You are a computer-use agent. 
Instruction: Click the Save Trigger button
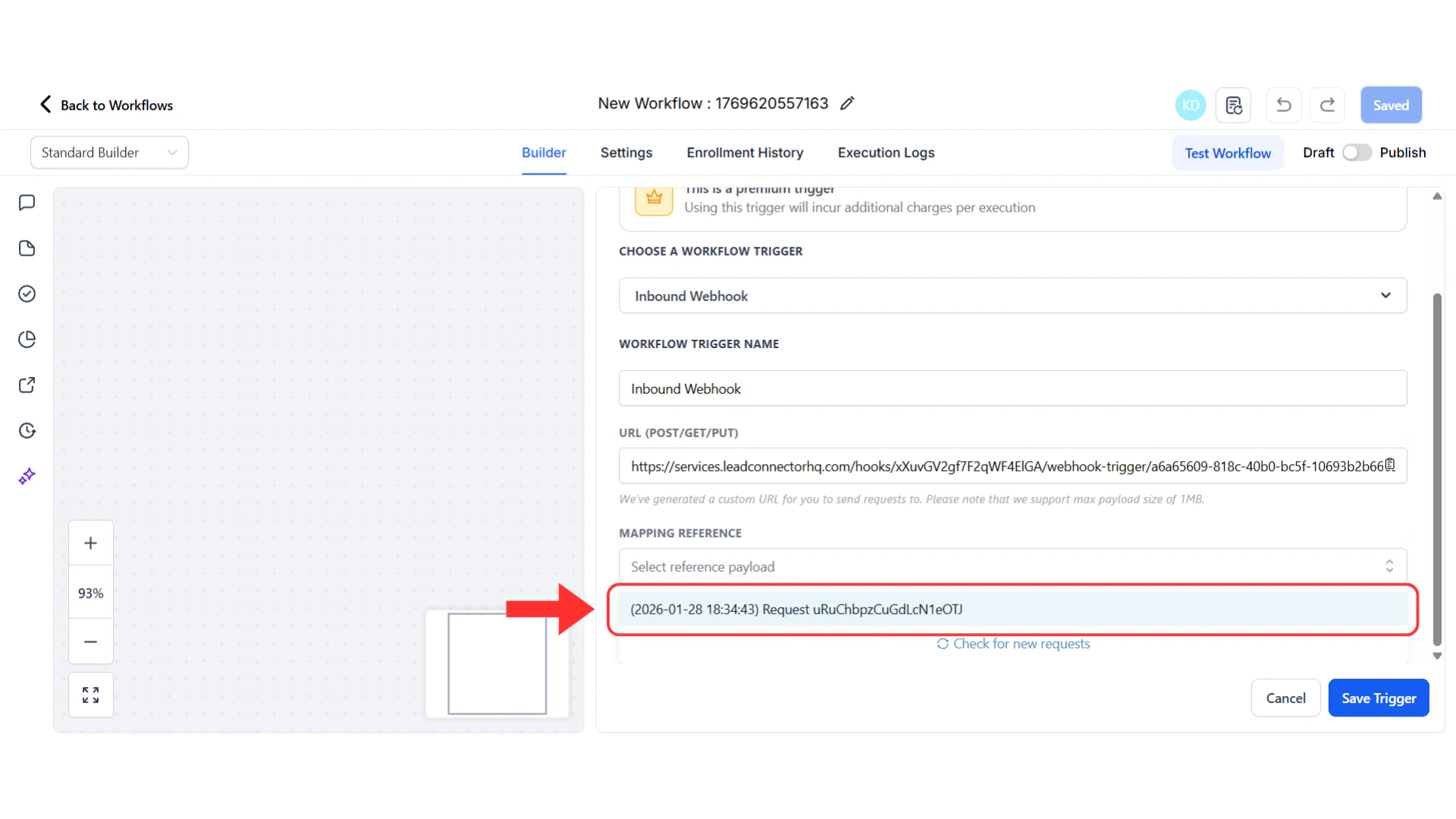coord(1378,698)
